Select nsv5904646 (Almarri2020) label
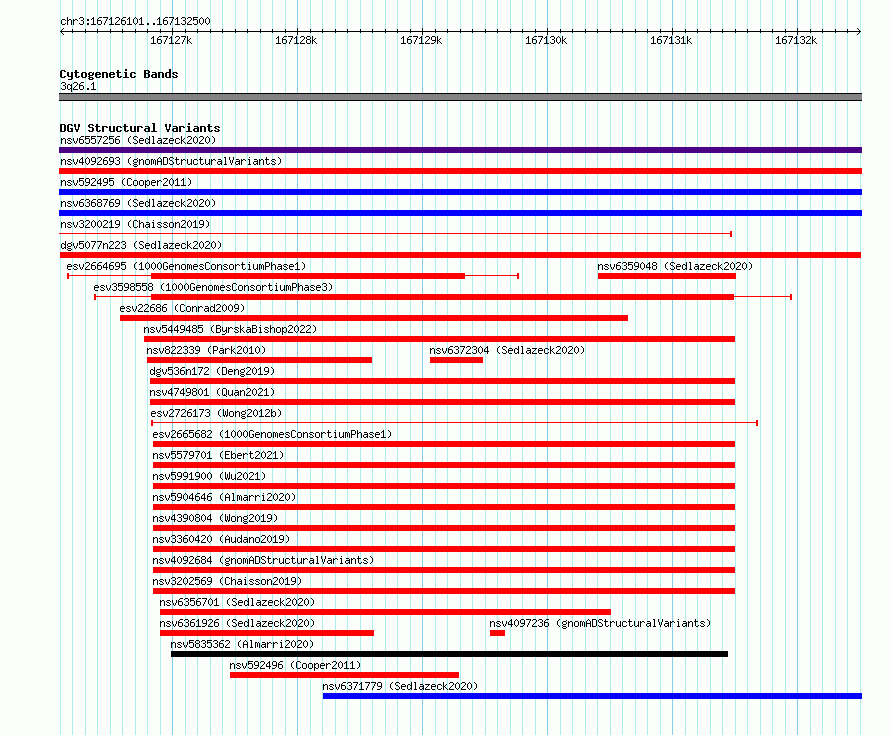 pyautogui.click(x=224, y=497)
